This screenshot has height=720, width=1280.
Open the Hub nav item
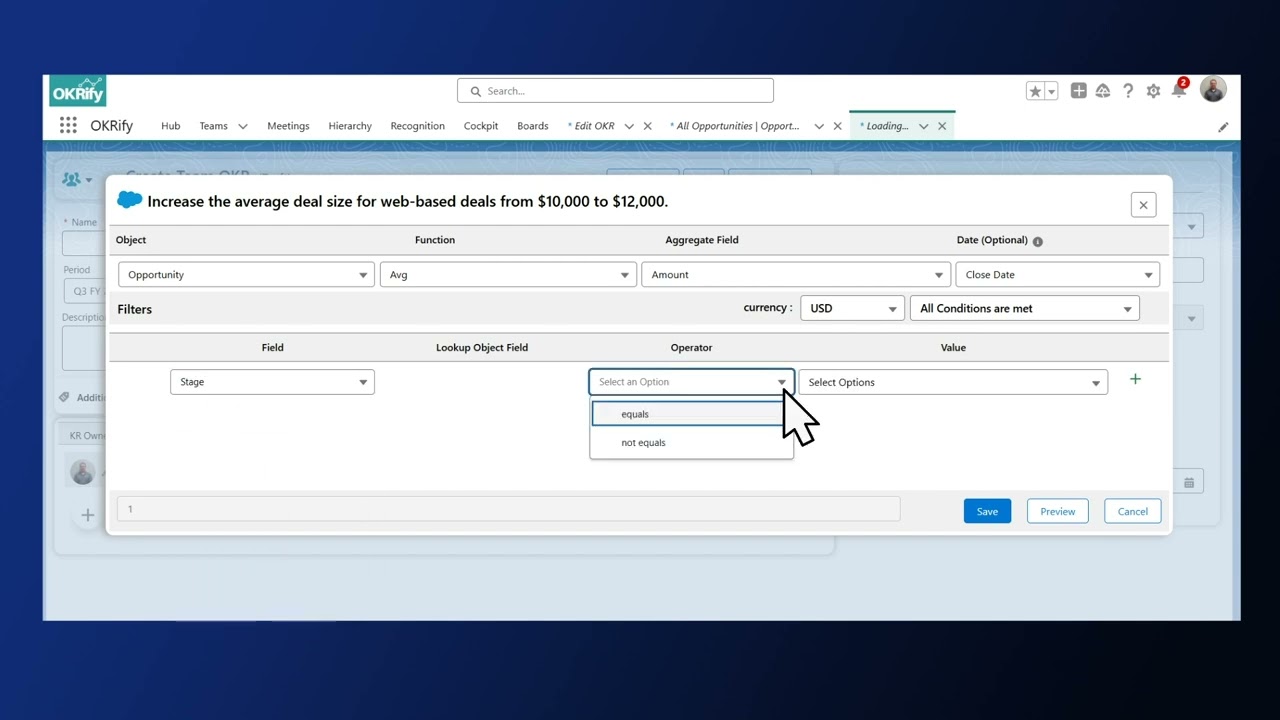pyautogui.click(x=171, y=126)
